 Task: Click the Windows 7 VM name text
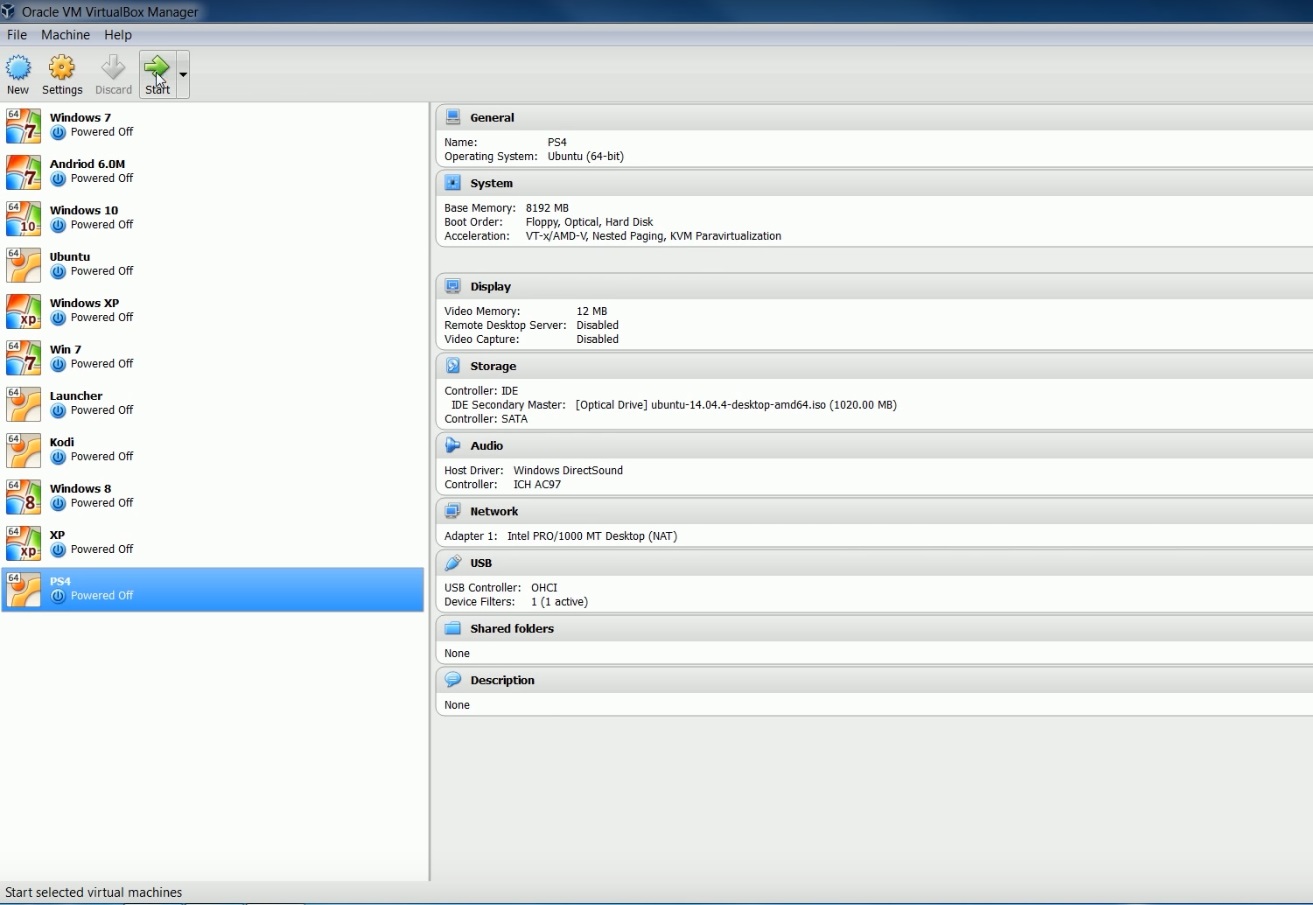pyautogui.click(x=80, y=118)
